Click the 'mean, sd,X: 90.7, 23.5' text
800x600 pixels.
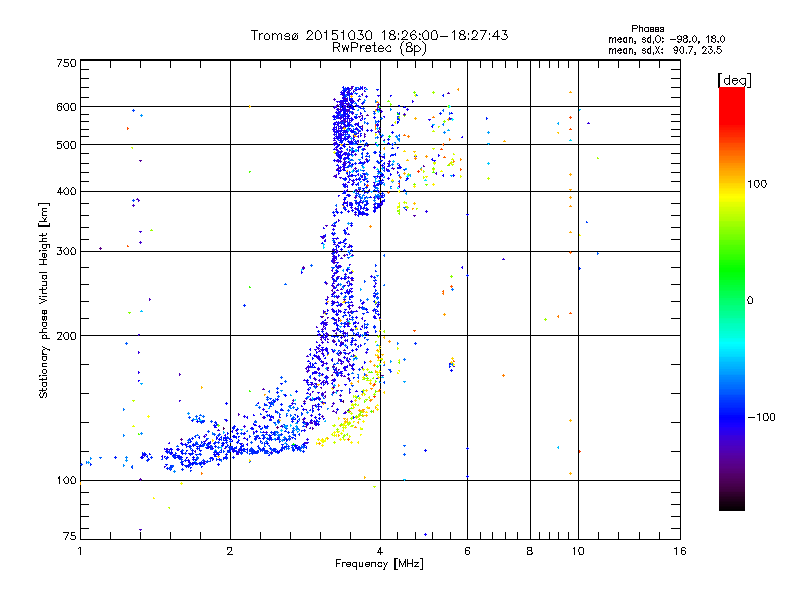click(665, 50)
